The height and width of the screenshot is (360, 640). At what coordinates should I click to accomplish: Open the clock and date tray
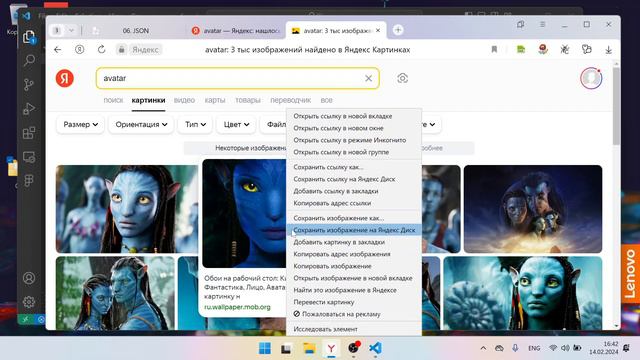[603, 348]
